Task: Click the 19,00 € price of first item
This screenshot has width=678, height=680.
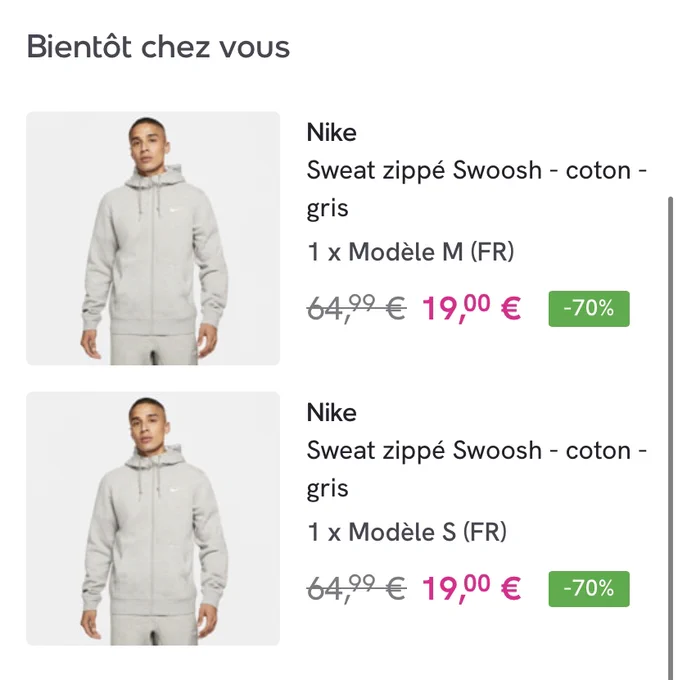Action: 472,308
